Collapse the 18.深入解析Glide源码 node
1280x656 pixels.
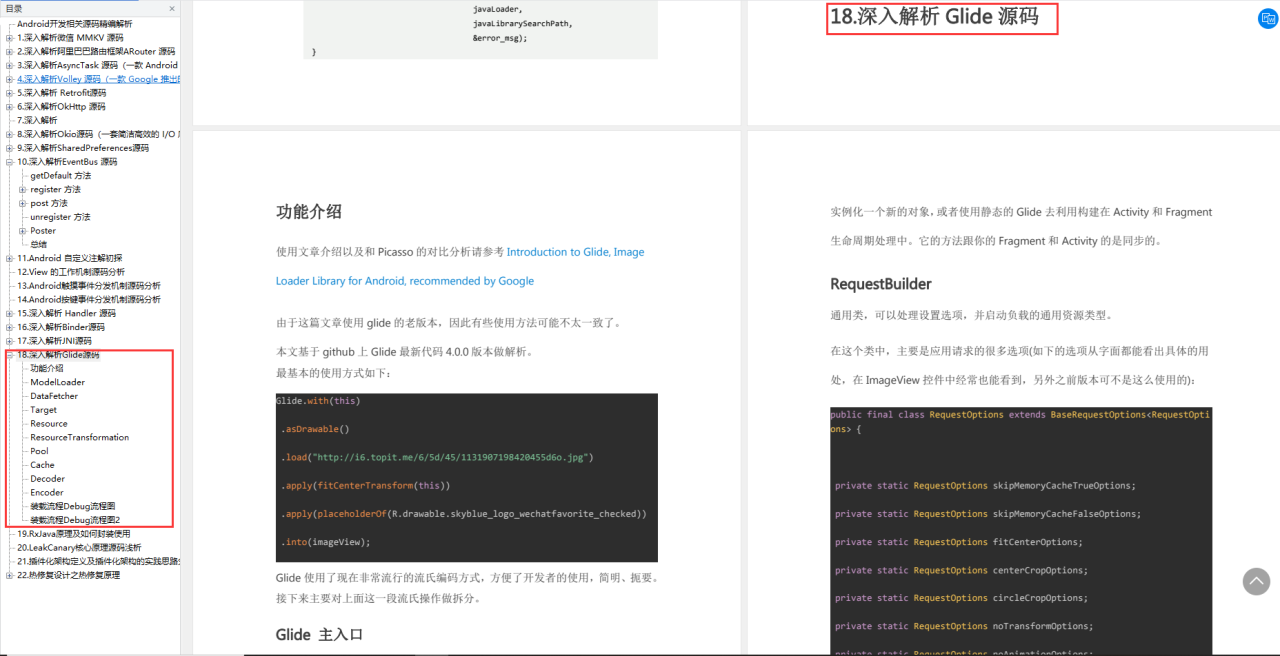click(9, 355)
